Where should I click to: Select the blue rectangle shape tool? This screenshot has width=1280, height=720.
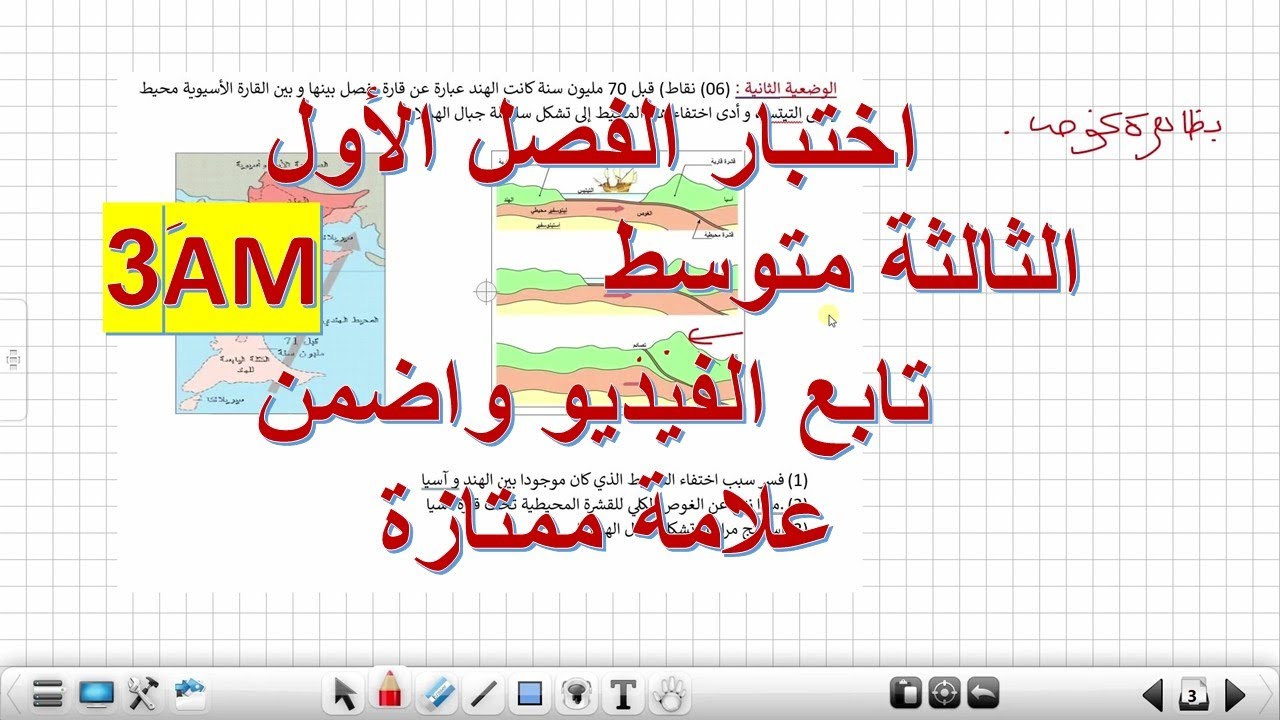530,693
